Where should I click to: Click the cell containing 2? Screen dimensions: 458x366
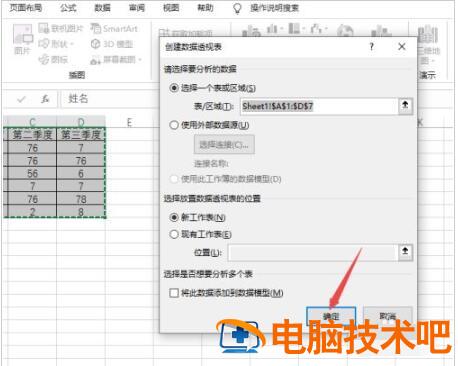(32, 212)
